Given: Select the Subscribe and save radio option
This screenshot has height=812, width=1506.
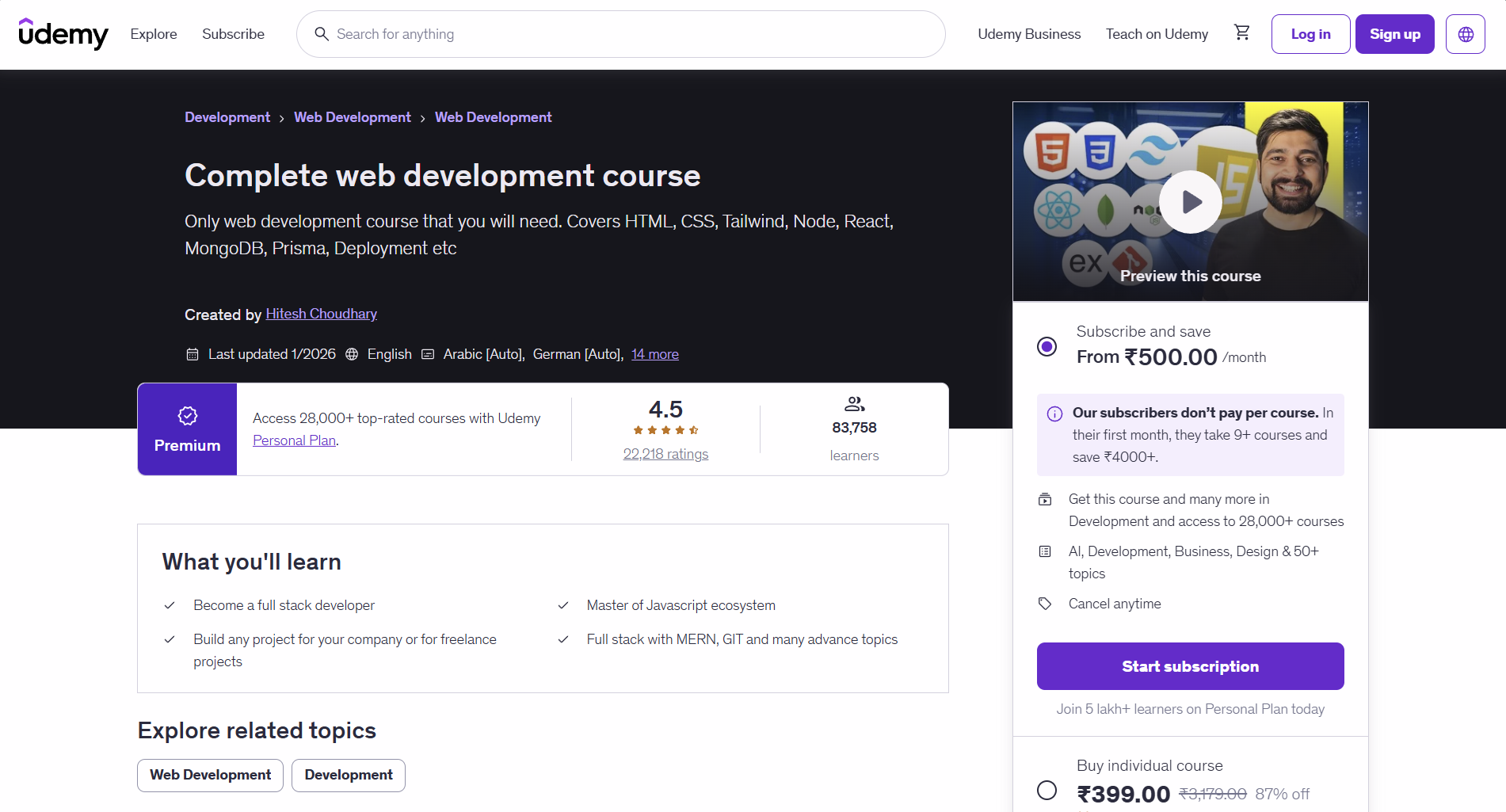Looking at the screenshot, I should tap(1047, 346).
